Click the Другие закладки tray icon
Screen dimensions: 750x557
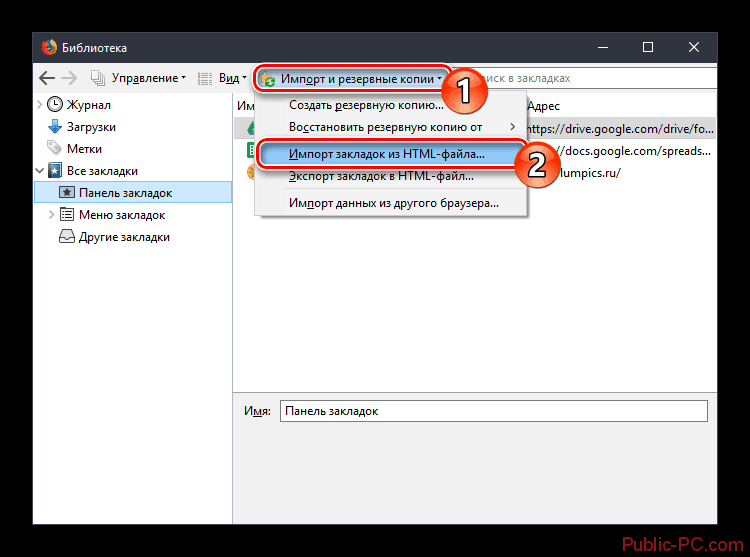click(66, 236)
